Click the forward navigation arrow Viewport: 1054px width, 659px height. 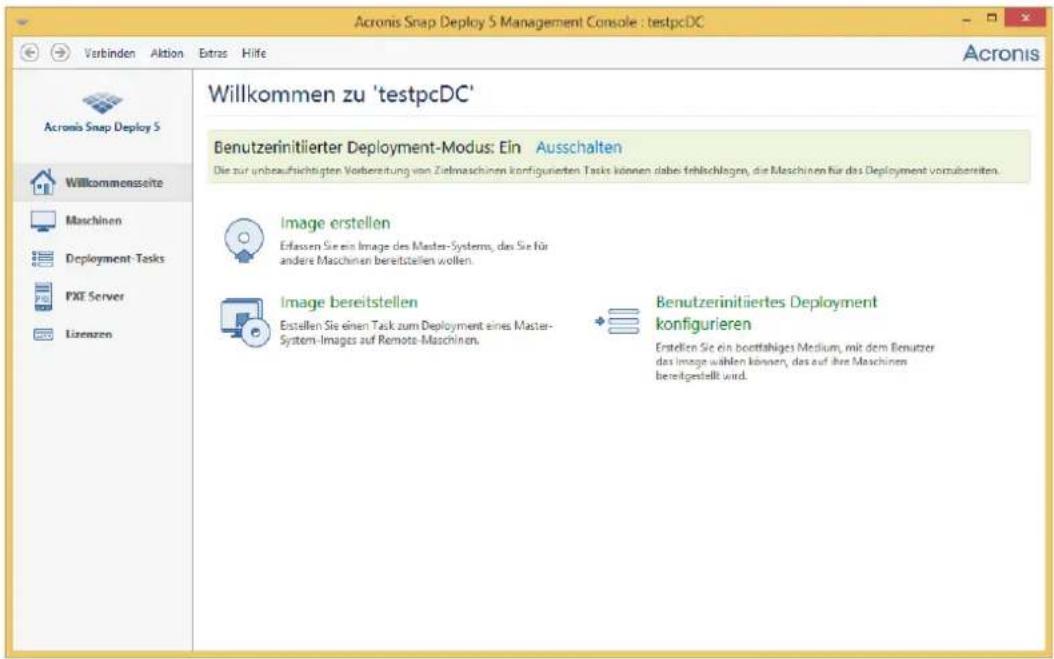click(x=60, y=52)
